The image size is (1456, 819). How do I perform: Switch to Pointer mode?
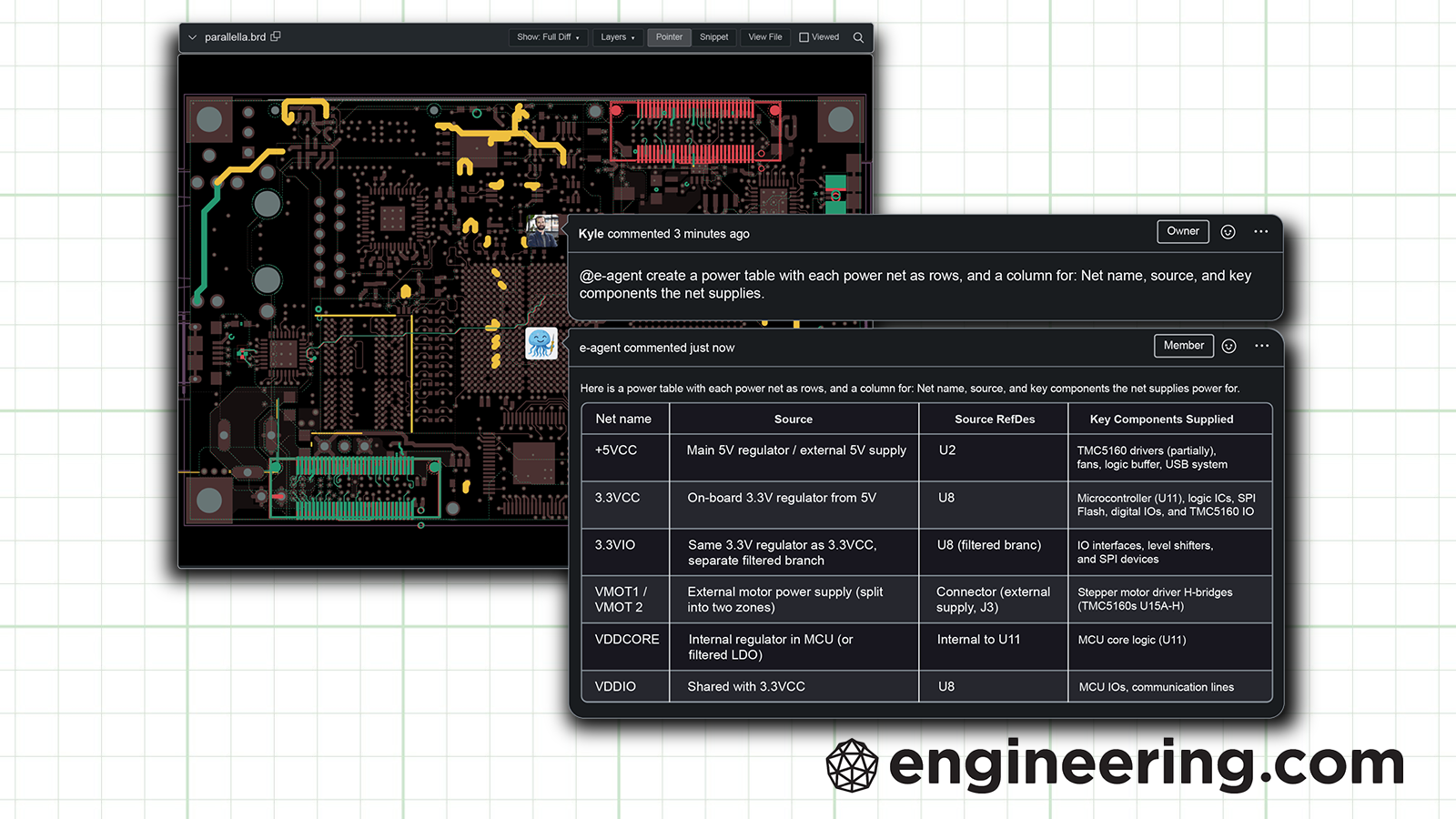click(x=669, y=37)
